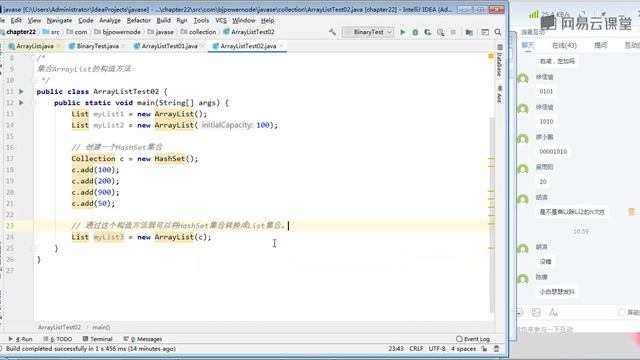Screen dimensions: 640x360
Task: Click the profiler run icon in the toolbar
Action: (440, 32)
